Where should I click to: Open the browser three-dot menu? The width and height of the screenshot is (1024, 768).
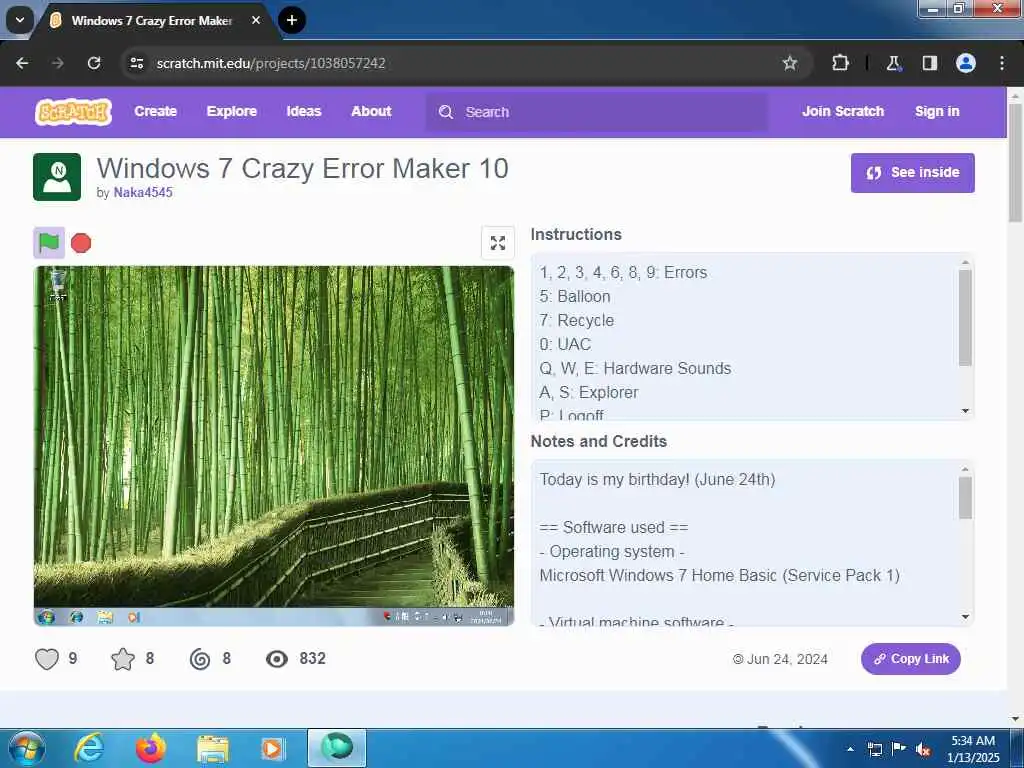point(1002,63)
